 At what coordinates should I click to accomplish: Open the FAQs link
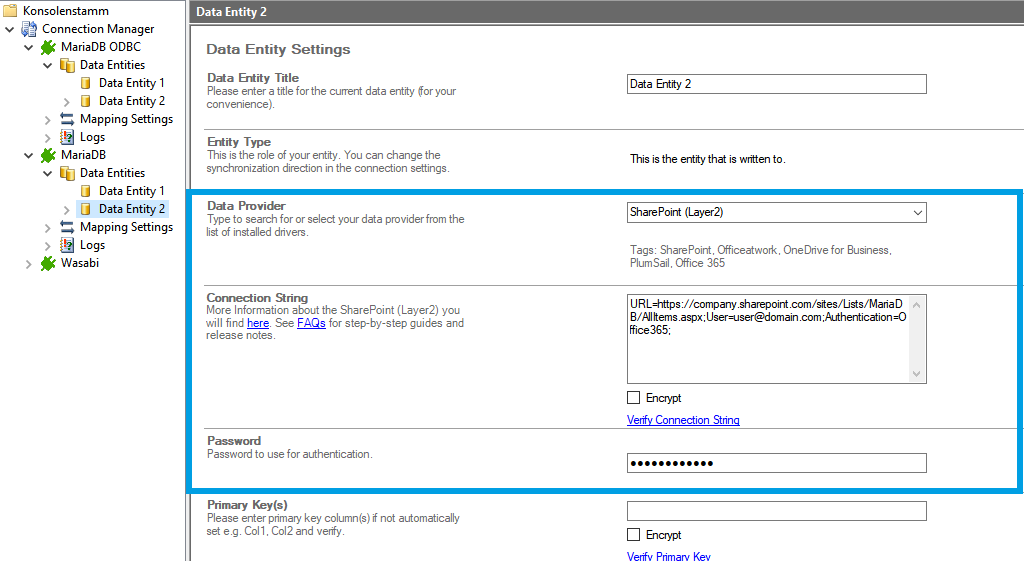pos(311,323)
